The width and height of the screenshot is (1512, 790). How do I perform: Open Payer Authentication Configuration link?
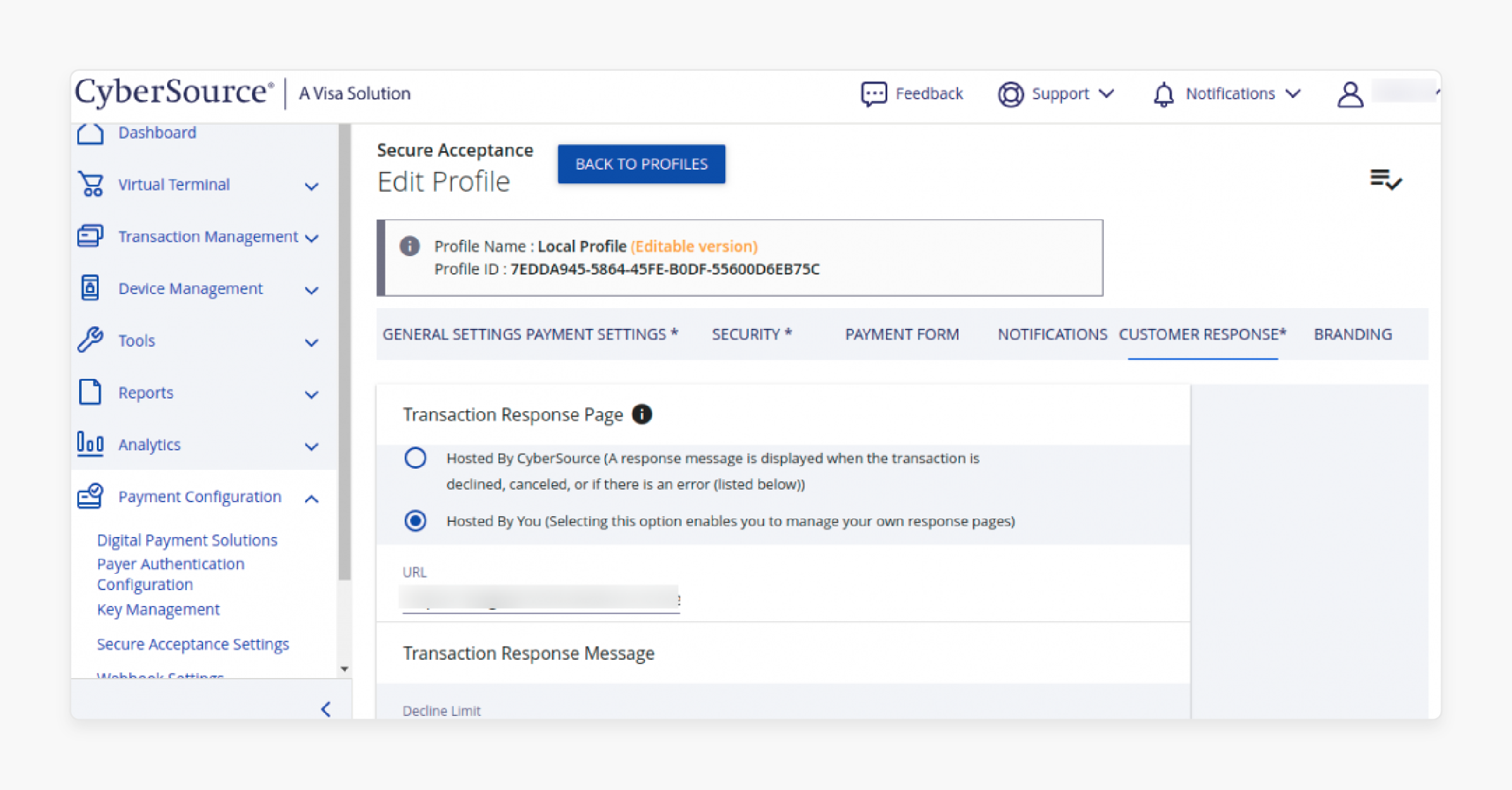tap(170, 574)
